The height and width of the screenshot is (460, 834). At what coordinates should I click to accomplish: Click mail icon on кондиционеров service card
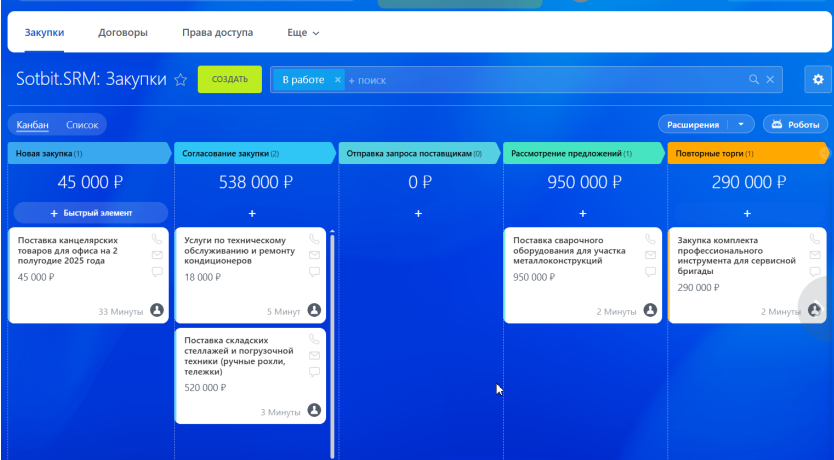coord(314,255)
